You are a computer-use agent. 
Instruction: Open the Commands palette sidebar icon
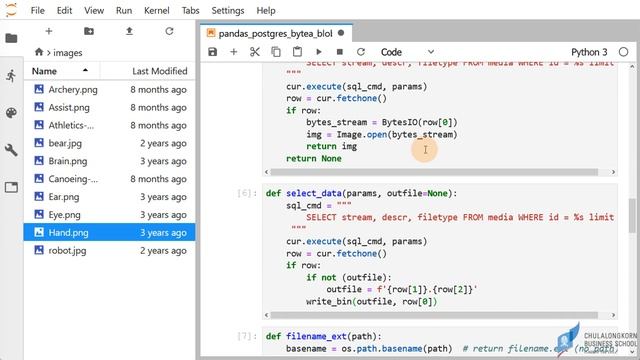click(x=11, y=113)
